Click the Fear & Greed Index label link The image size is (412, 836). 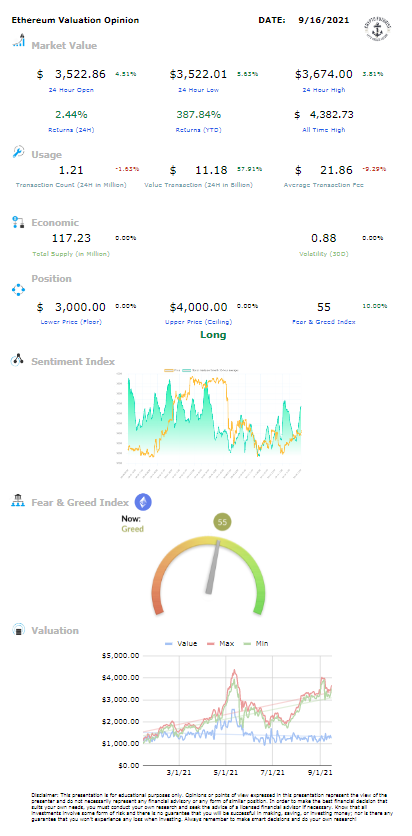[x=324, y=322]
